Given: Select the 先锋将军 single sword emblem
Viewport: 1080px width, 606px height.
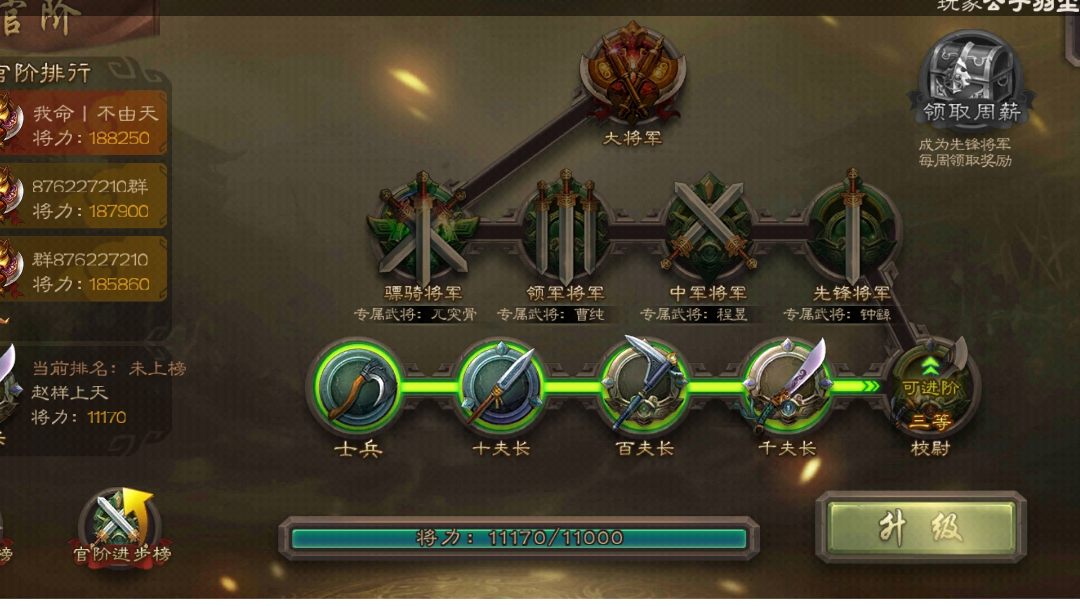Looking at the screenshot, I should click(x=852, y=226).
